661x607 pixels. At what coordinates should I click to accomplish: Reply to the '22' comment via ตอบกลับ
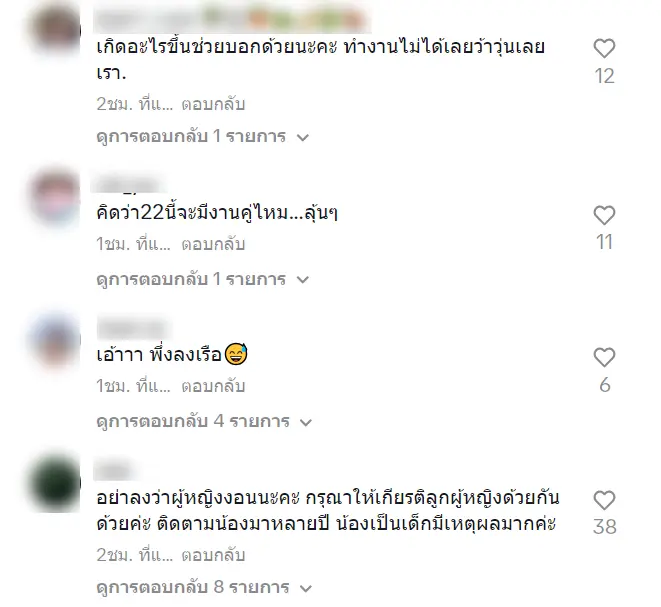click(213, 244)
